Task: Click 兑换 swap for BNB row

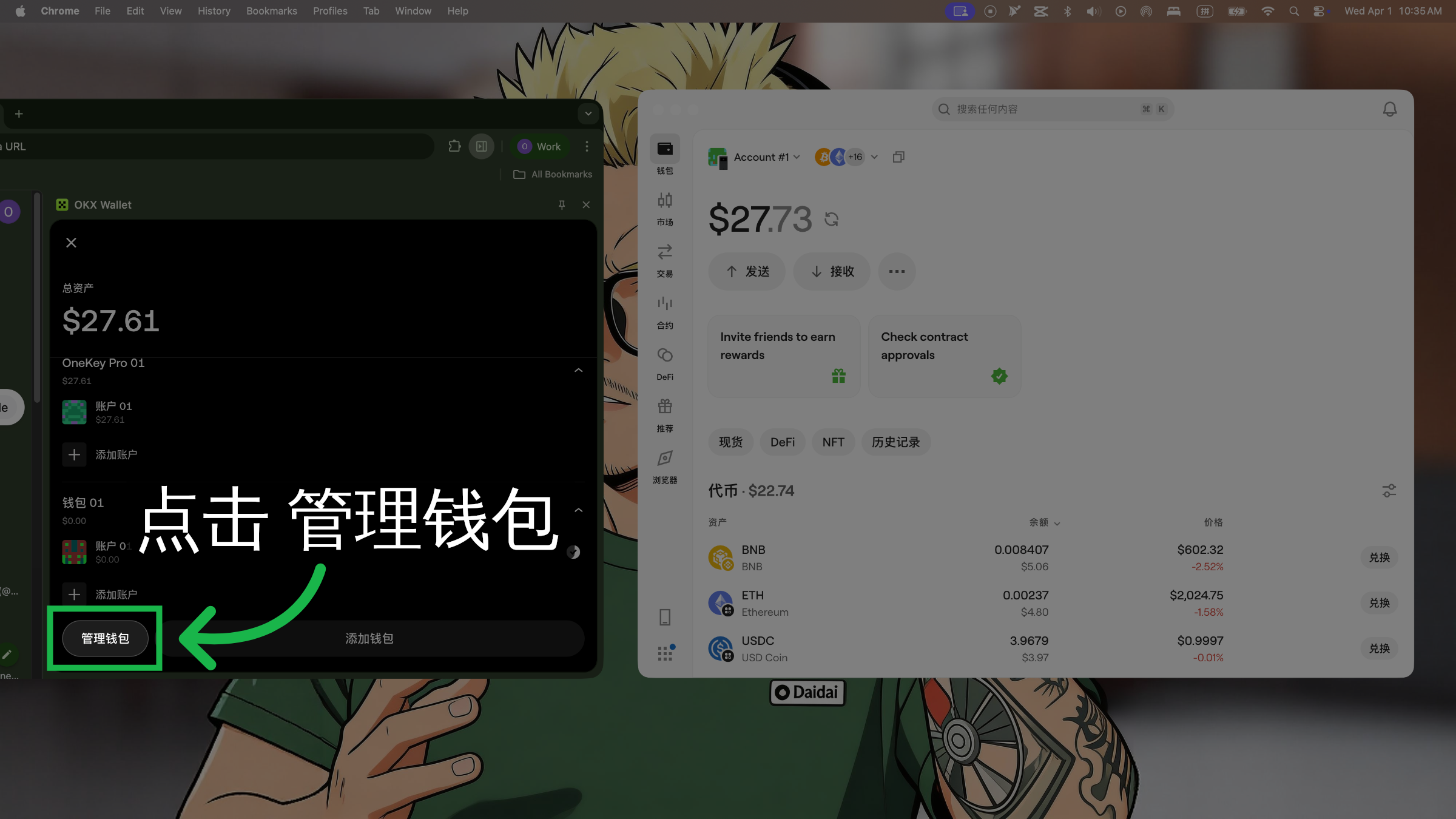Action: (1379, 558)
